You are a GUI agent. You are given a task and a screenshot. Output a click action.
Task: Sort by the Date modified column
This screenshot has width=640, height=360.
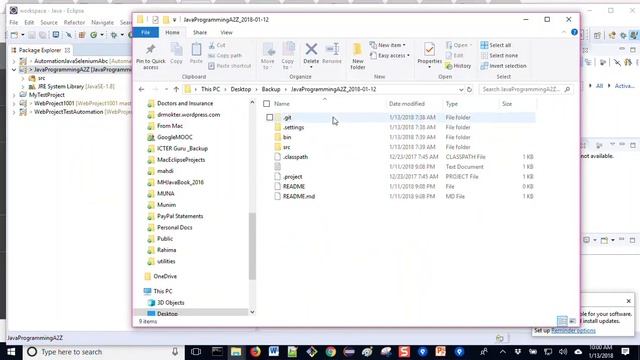point(407,104)
